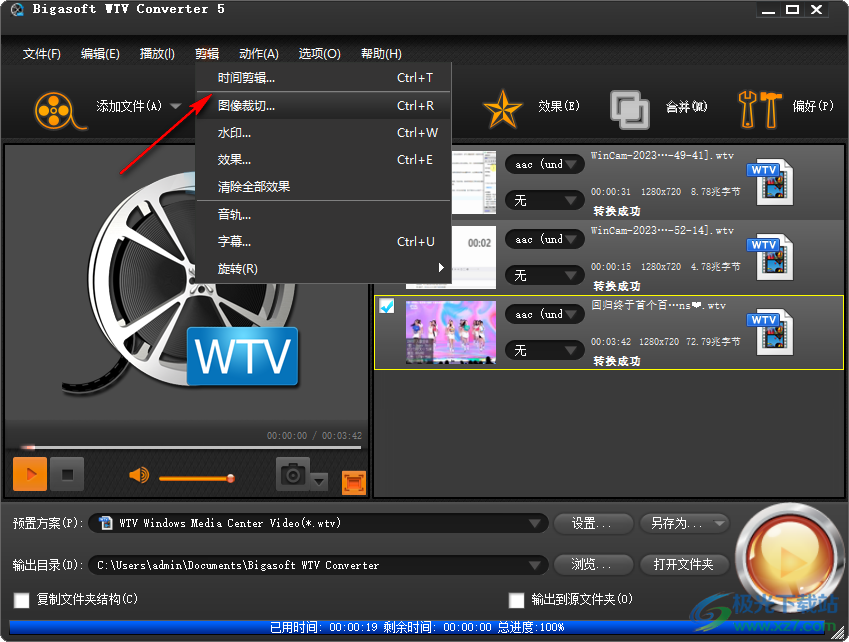Click WTV format icon of third file row

[770, 332]
